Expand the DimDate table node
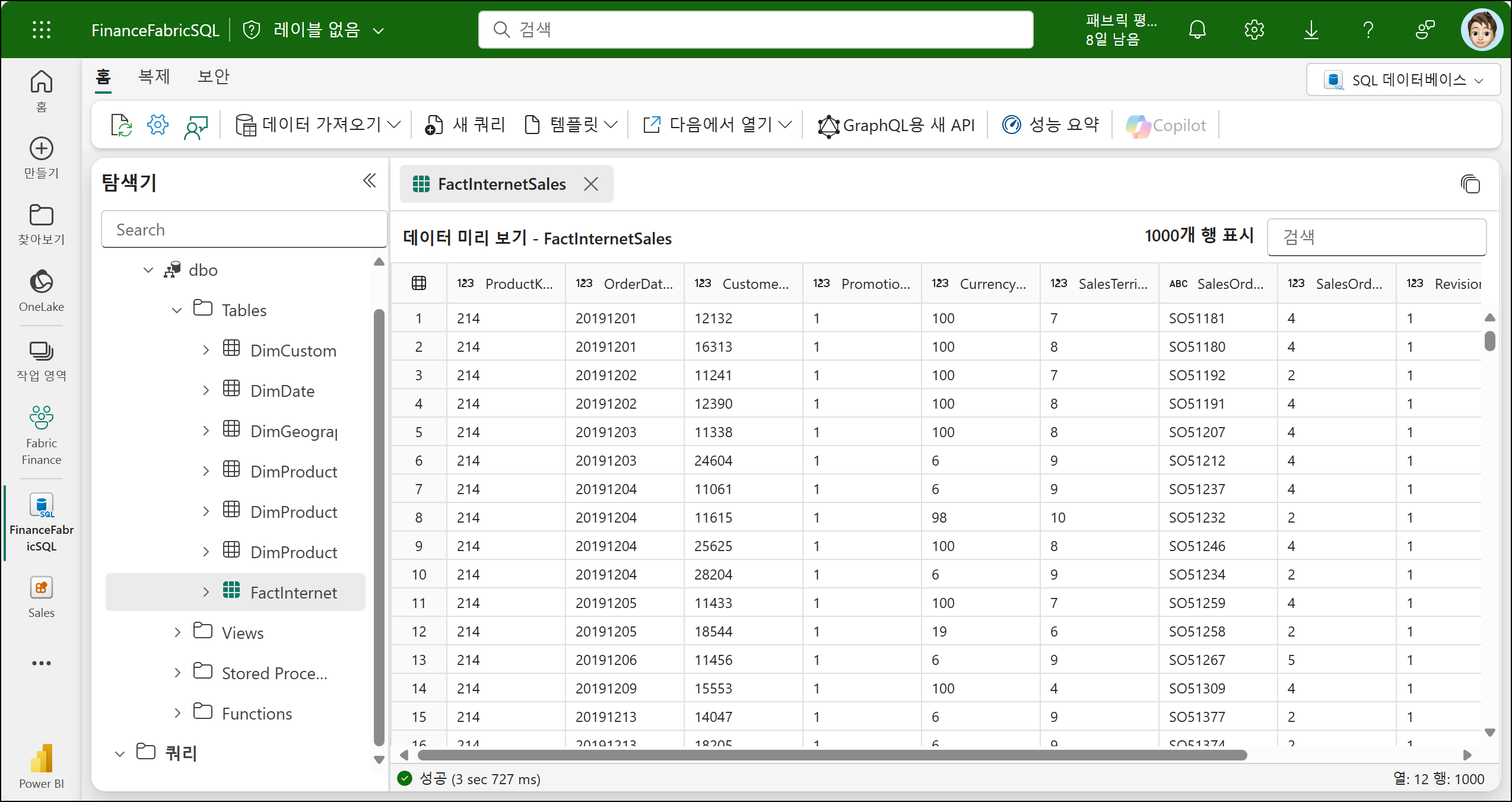 pos(206,391)
